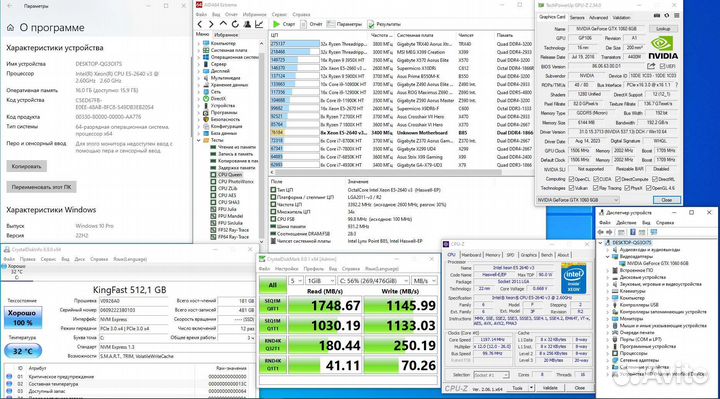Click the 32 °C temperature indicator in CrystalDiskInfo
This screenshot has height=399, width=720.
coord(22,351)
